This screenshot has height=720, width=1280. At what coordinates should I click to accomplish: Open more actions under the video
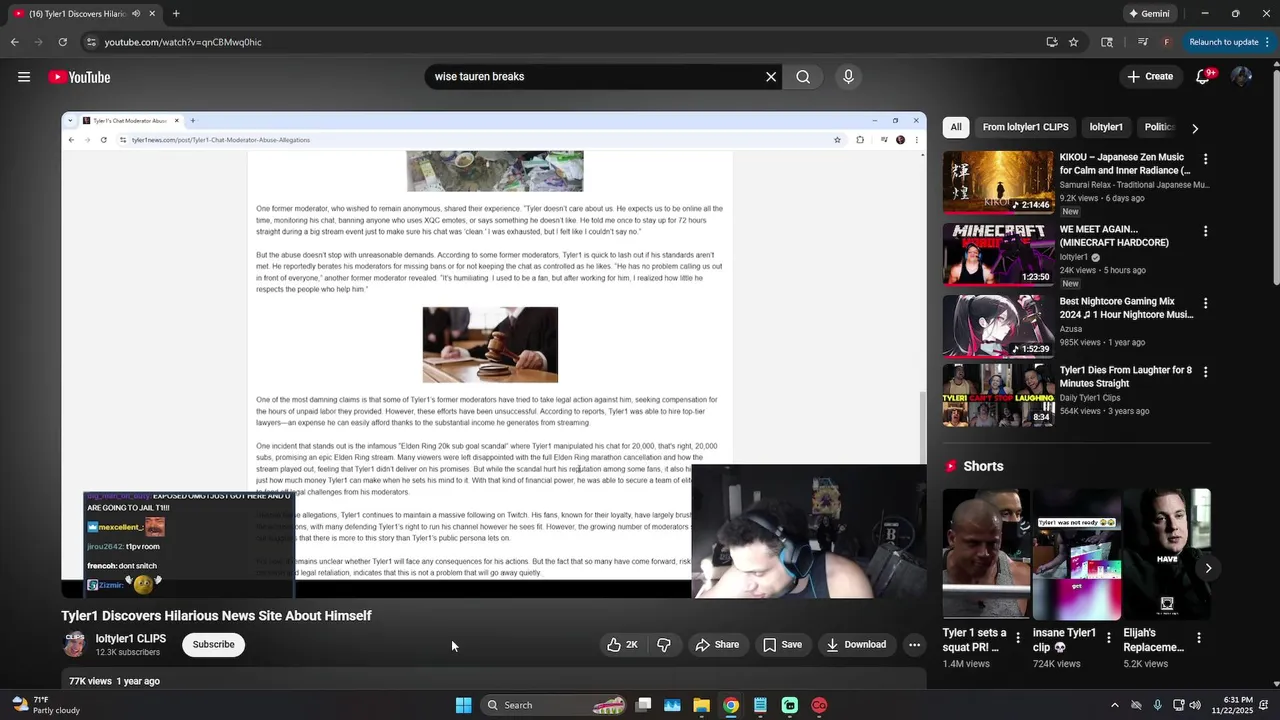[x=914, y=645]
